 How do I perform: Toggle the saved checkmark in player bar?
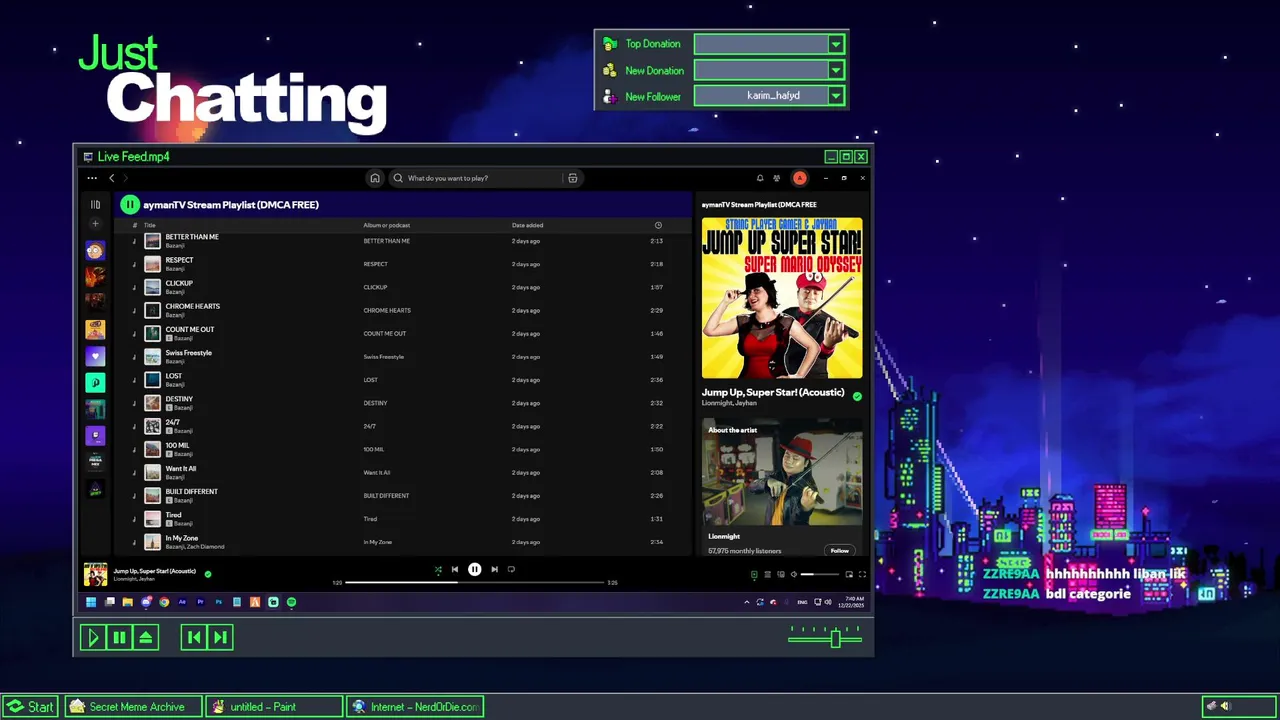[x=208, y=574]
